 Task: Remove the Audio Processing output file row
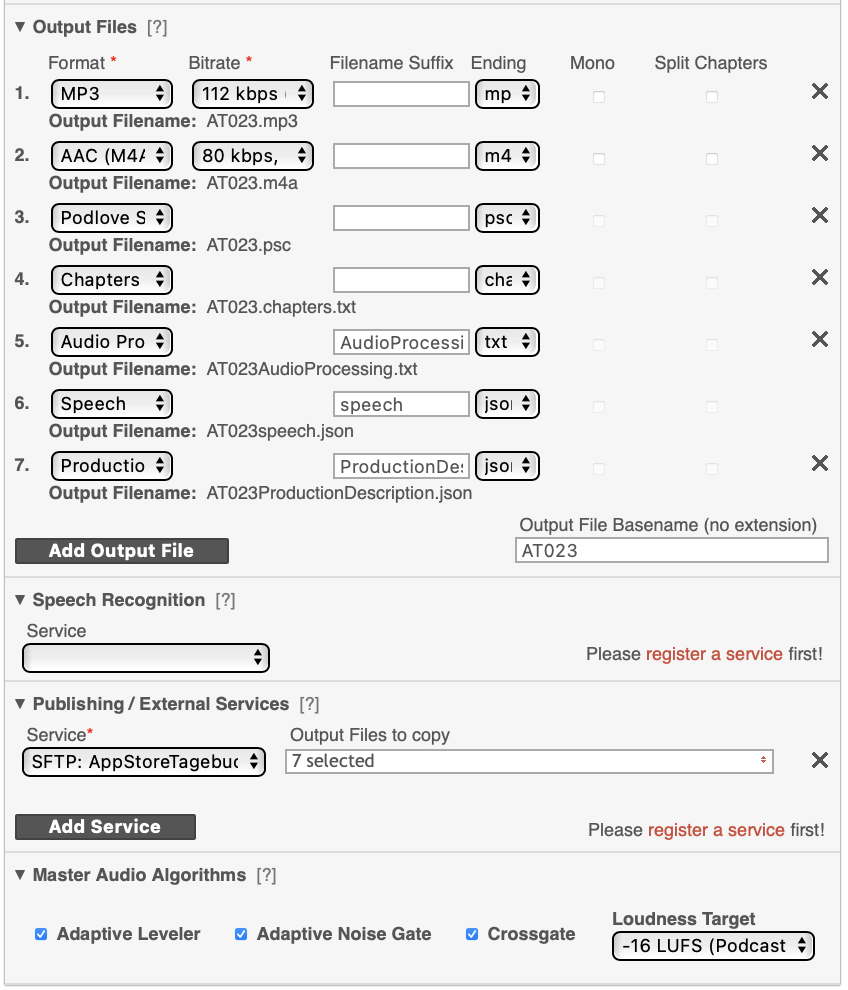[x=820, y=340]
